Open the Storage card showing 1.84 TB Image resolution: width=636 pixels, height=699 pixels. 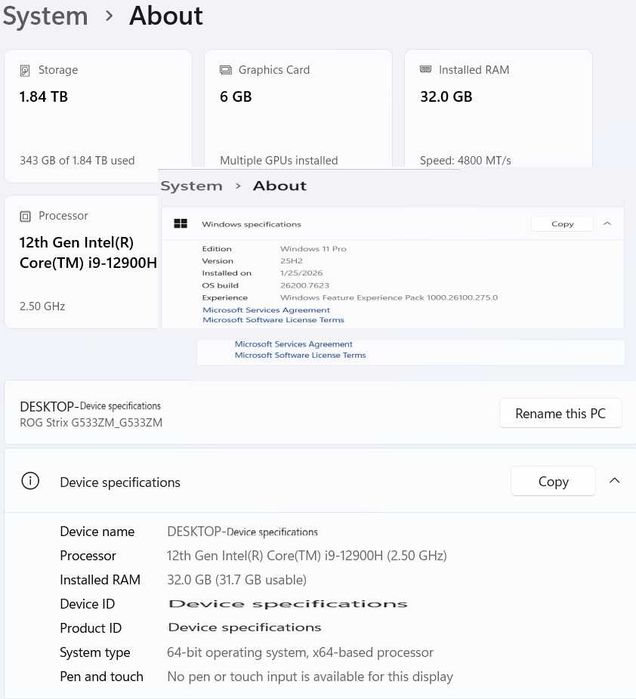(x=98, y=116)
